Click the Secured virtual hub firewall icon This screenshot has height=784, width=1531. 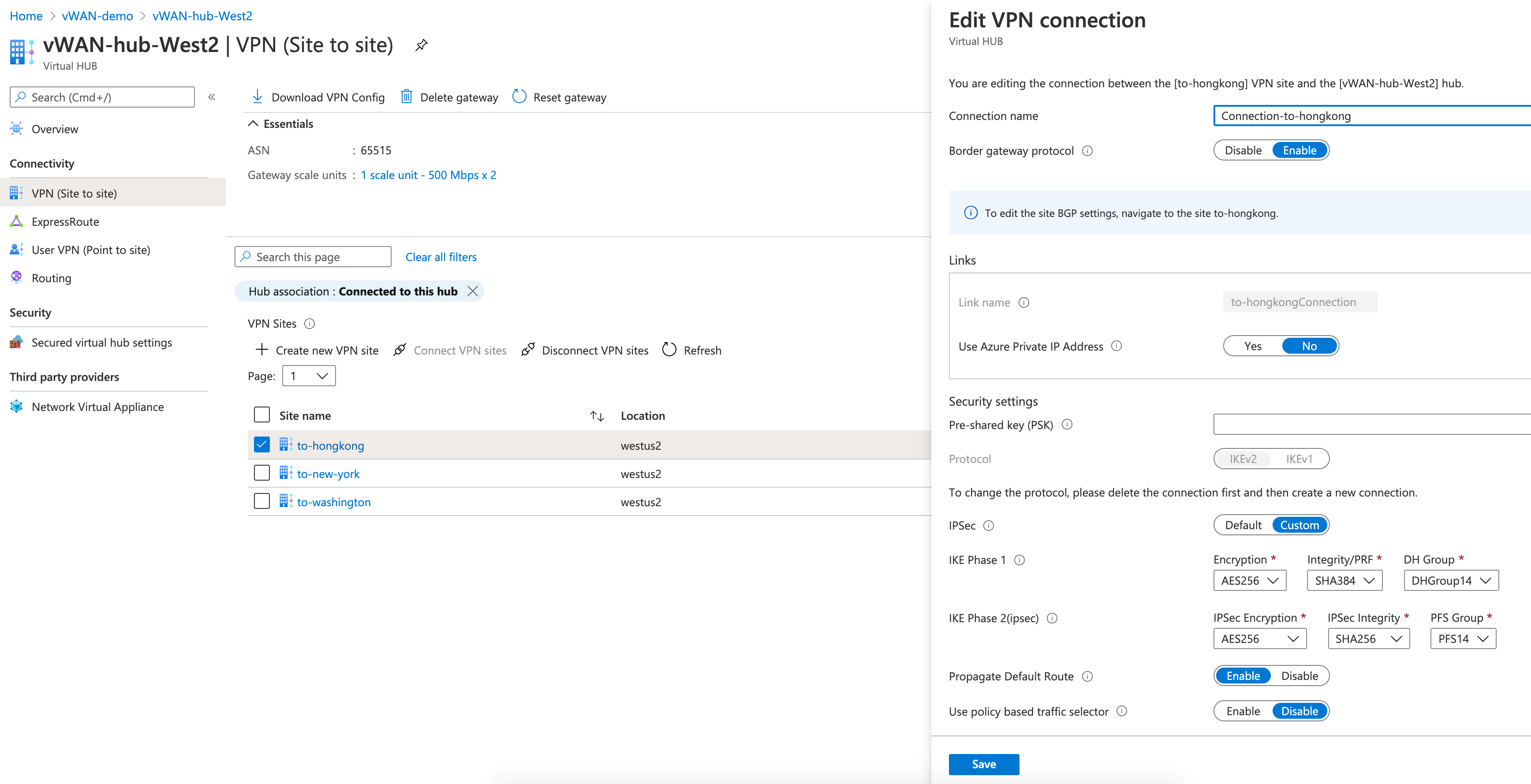click(17, 342)
